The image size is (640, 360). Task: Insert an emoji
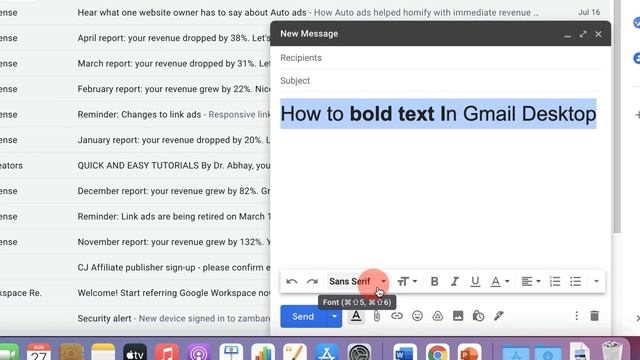point(417,316)
